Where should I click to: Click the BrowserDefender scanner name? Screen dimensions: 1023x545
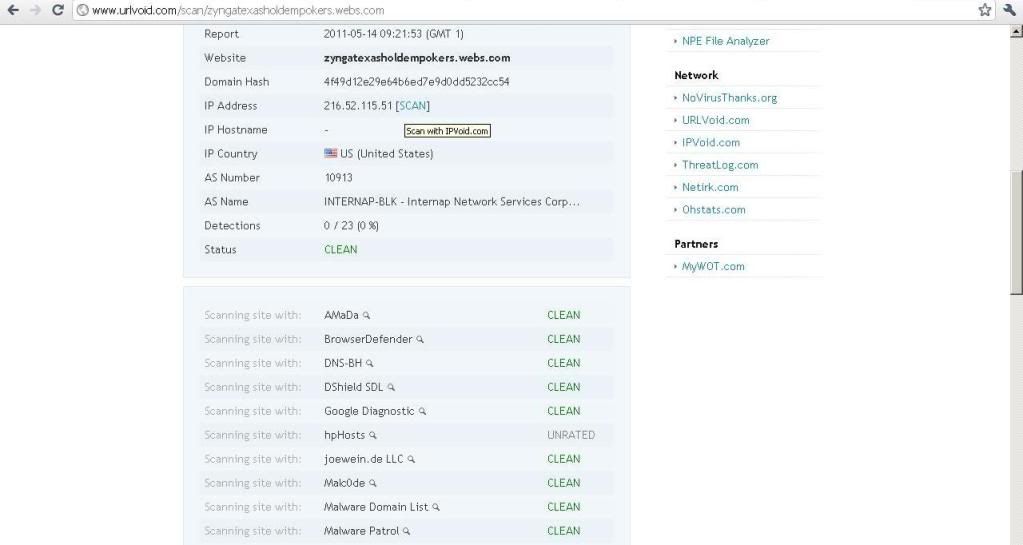click(368, 339)
